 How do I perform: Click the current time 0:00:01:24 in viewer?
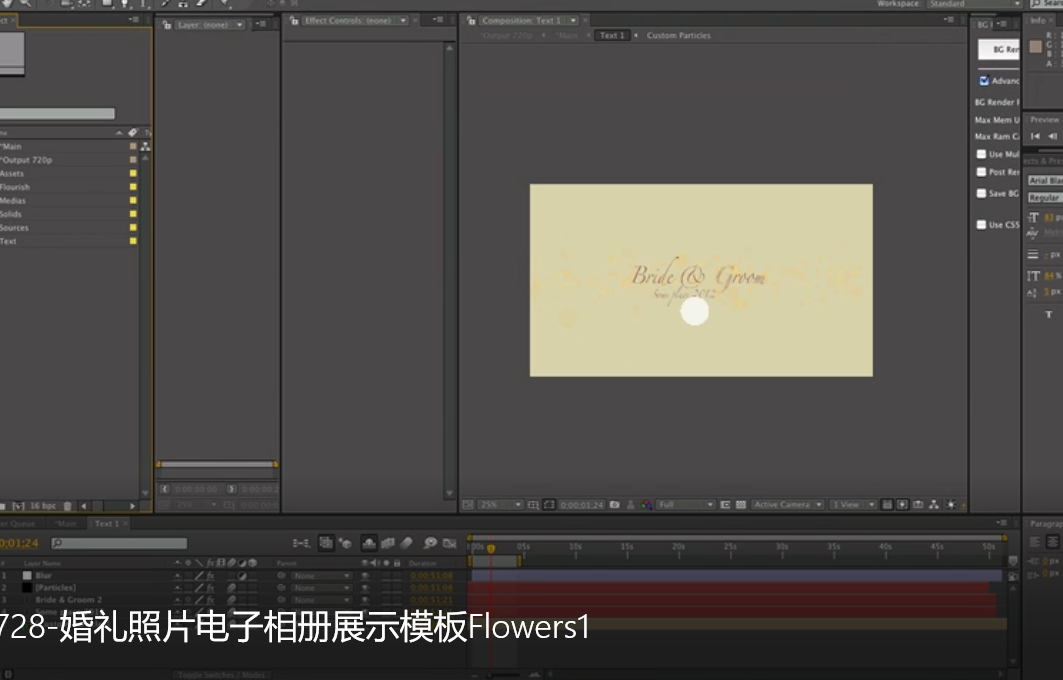(581, 505)
